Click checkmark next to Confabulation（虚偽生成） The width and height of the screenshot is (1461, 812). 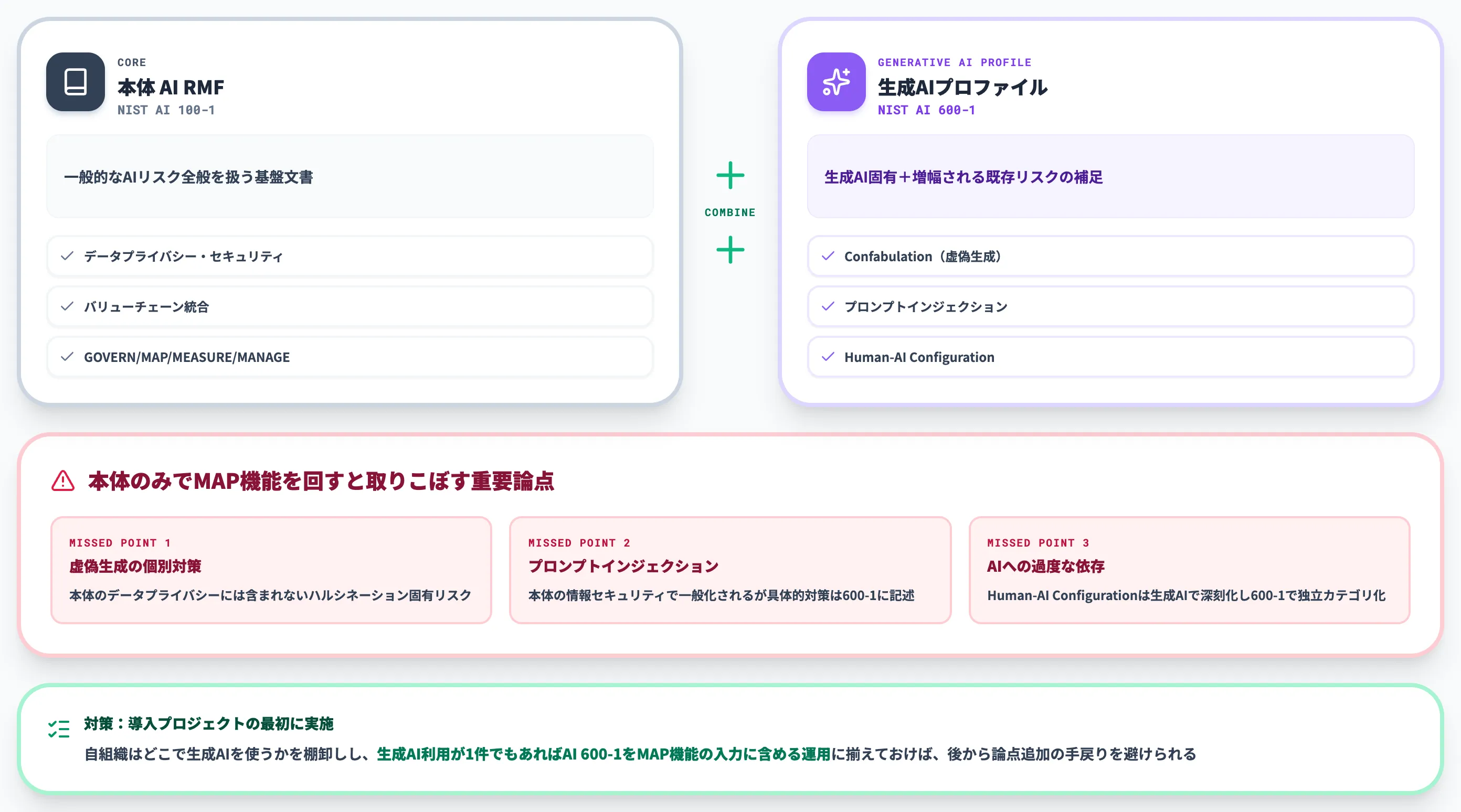(828, 256)
